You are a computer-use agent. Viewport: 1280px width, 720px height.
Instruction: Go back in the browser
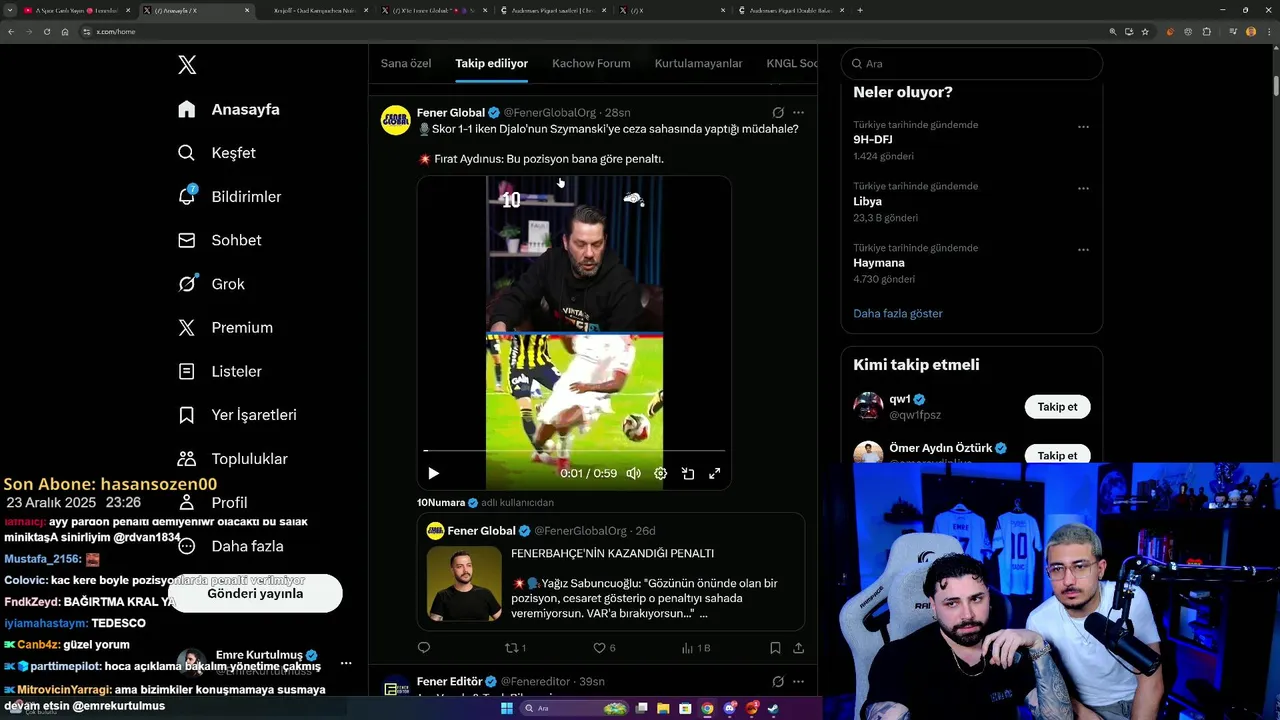(x=11, y=31)
